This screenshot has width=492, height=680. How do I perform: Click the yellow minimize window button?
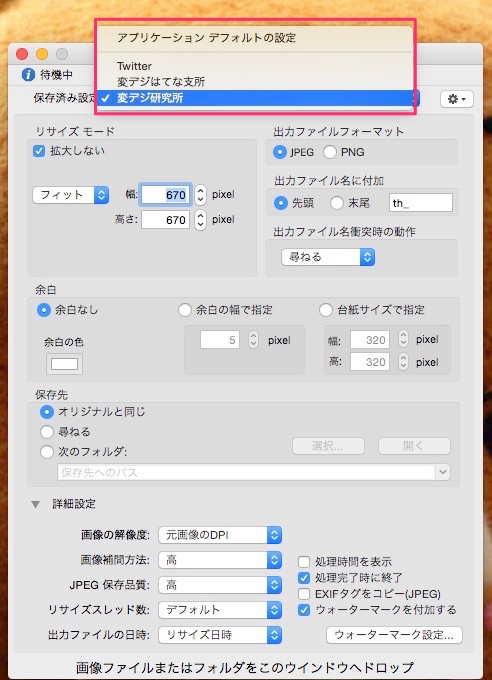42,54
